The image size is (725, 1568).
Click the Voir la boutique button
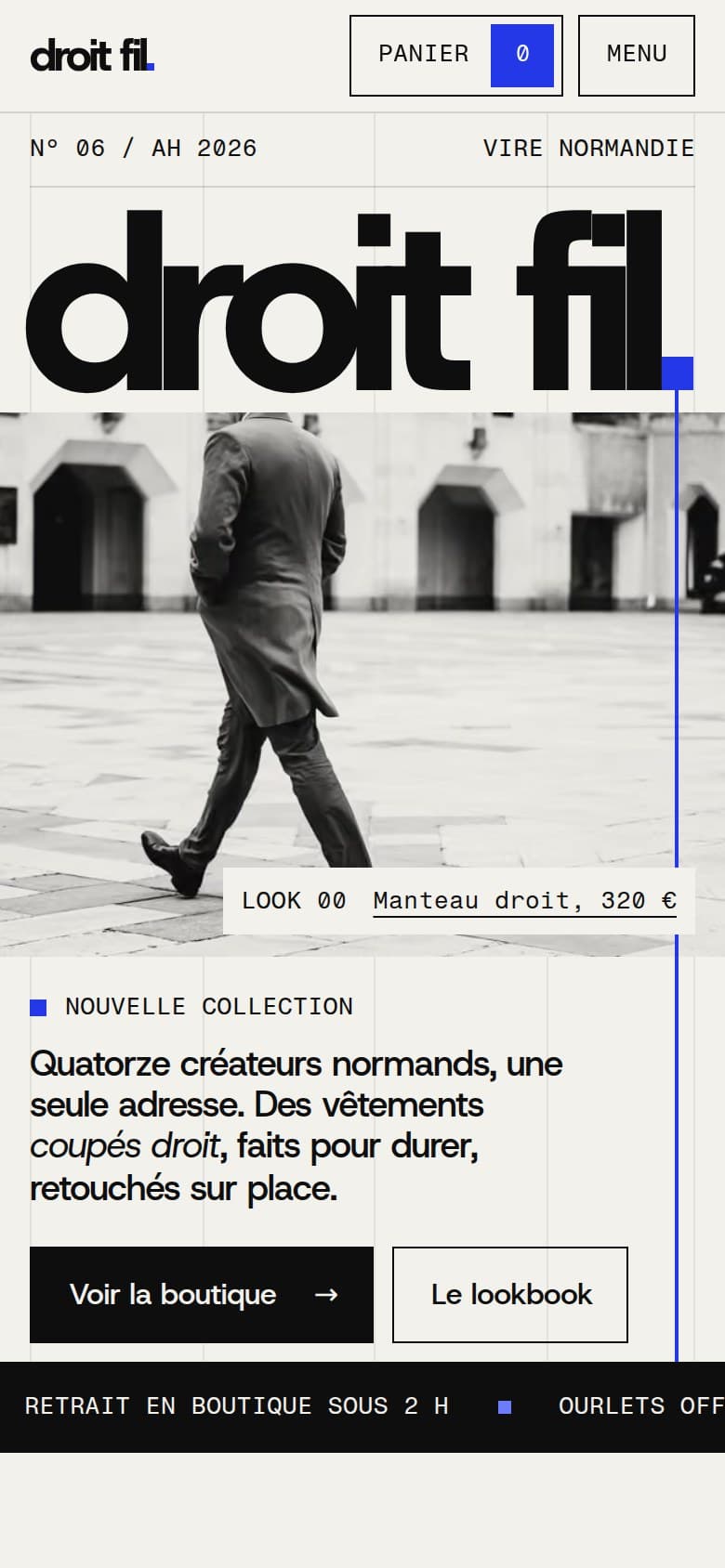coord(202,1295)
